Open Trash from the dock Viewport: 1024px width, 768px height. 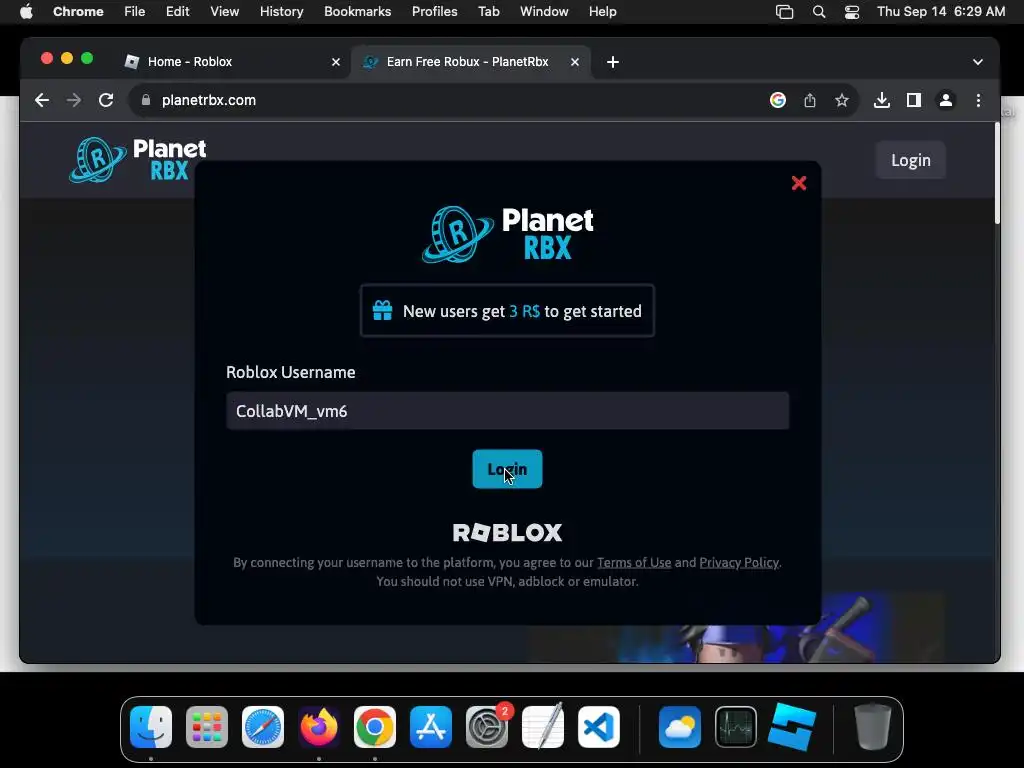pos(872,727)
